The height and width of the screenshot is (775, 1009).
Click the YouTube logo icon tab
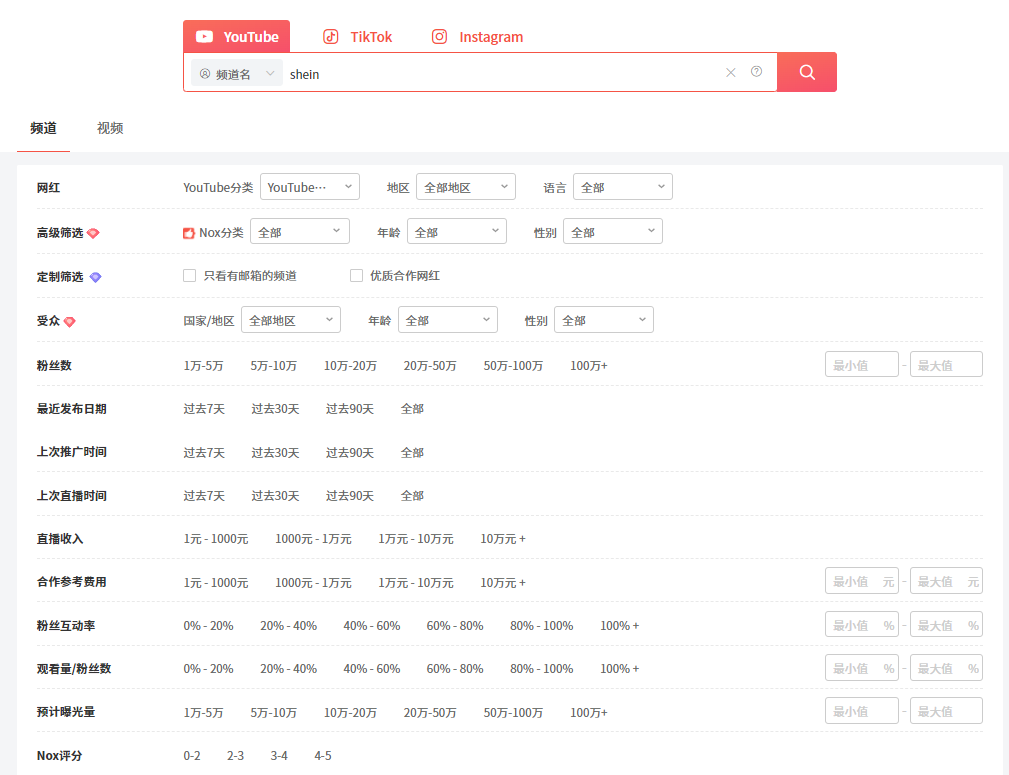[205, 37]
